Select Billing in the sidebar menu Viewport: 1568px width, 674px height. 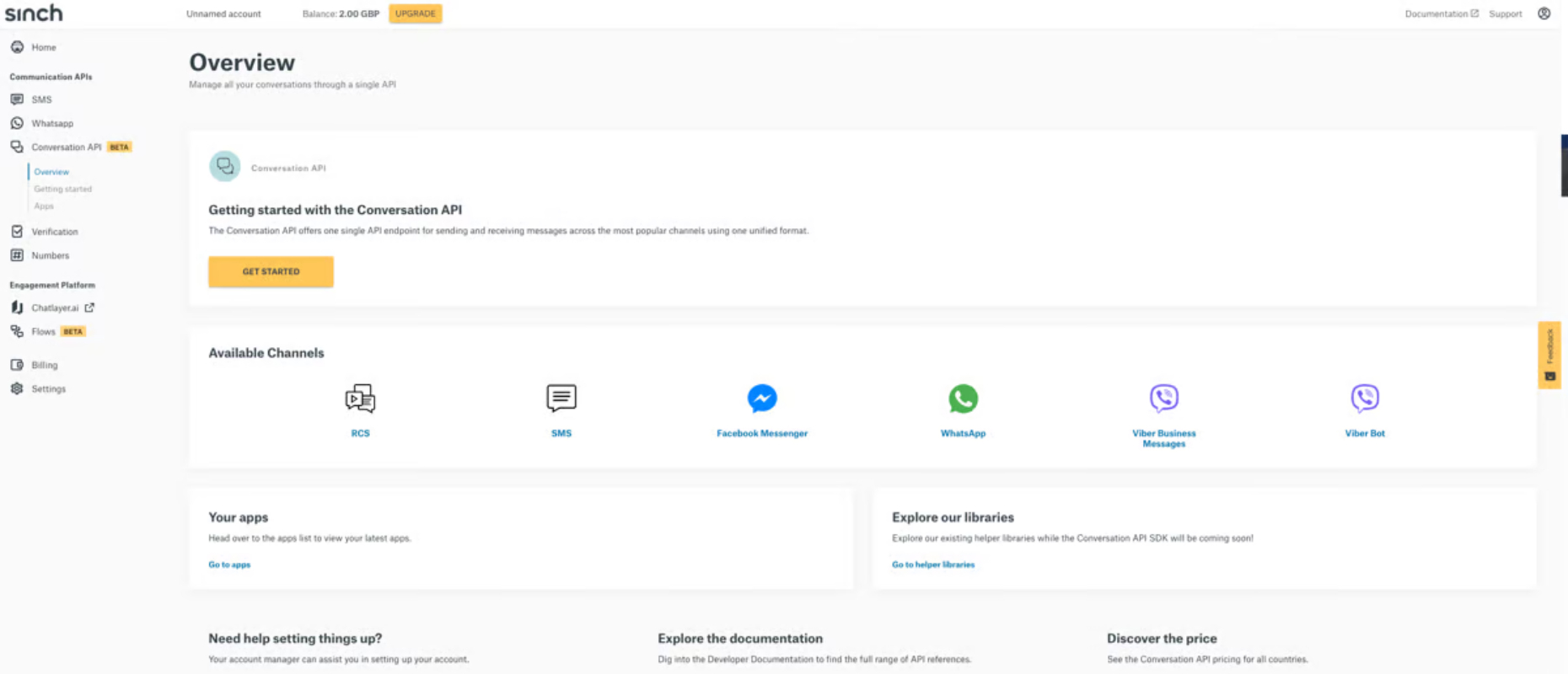(45, 365)
